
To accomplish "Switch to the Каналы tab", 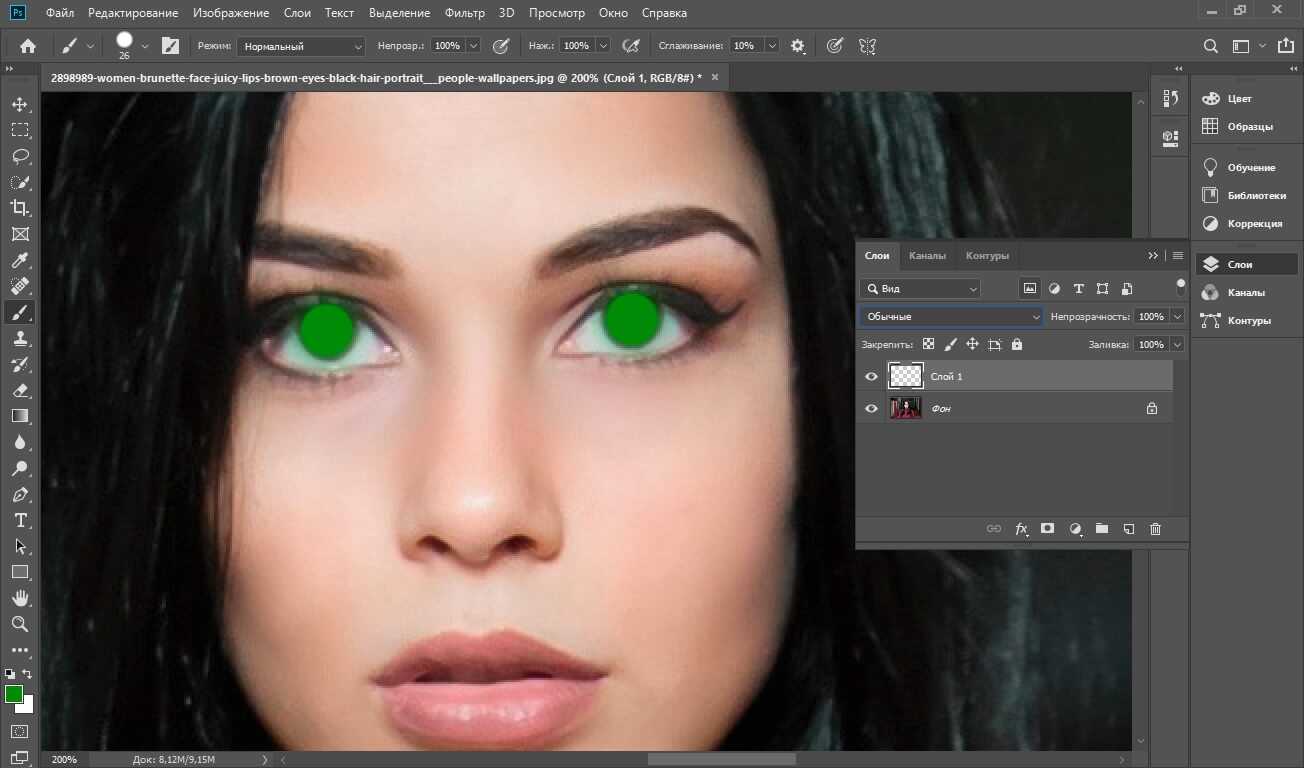I will tap(927, 256).
